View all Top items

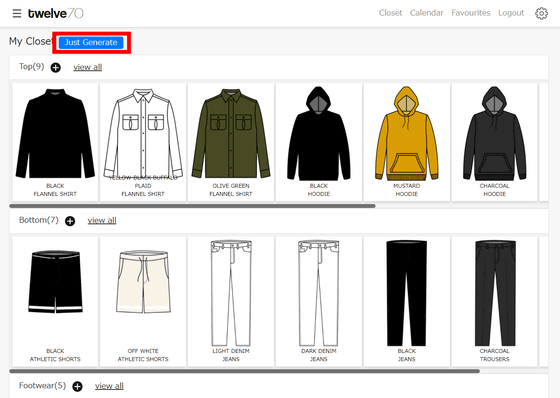(x=88, y=67)
